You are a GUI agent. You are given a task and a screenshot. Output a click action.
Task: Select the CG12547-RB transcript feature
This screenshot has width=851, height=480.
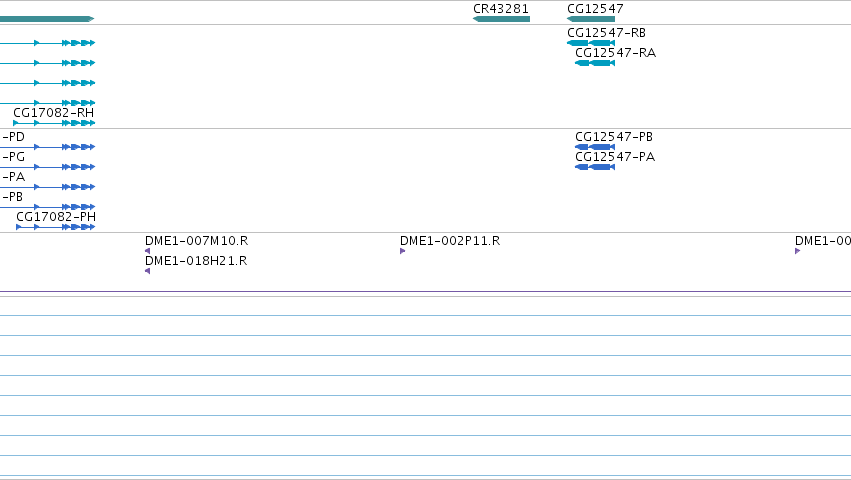click(591, 43)
